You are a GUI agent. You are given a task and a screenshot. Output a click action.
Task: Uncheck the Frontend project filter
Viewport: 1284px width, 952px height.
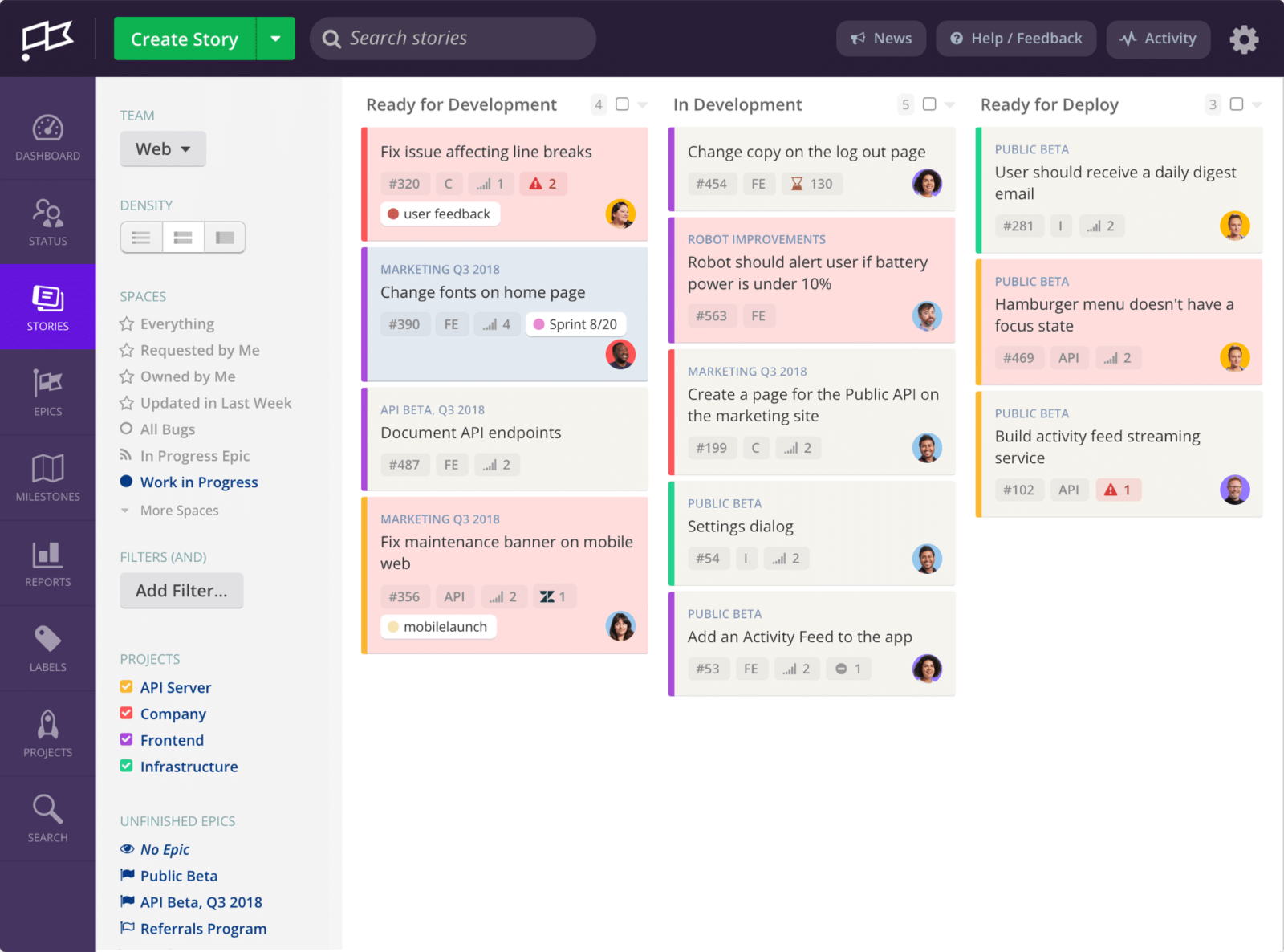(126, 739)
